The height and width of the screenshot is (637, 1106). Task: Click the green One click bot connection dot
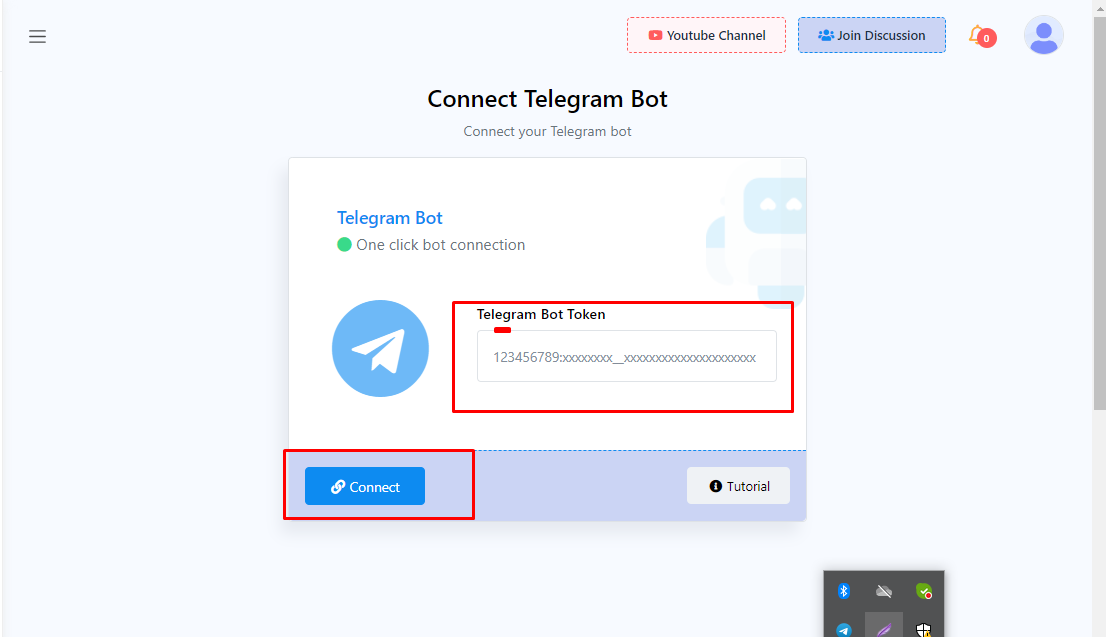344,245
